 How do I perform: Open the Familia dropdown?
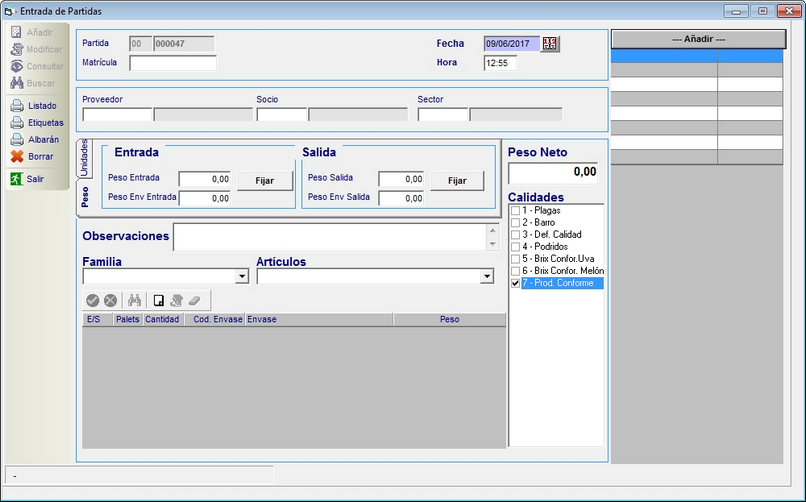click(x=242, y=276)
